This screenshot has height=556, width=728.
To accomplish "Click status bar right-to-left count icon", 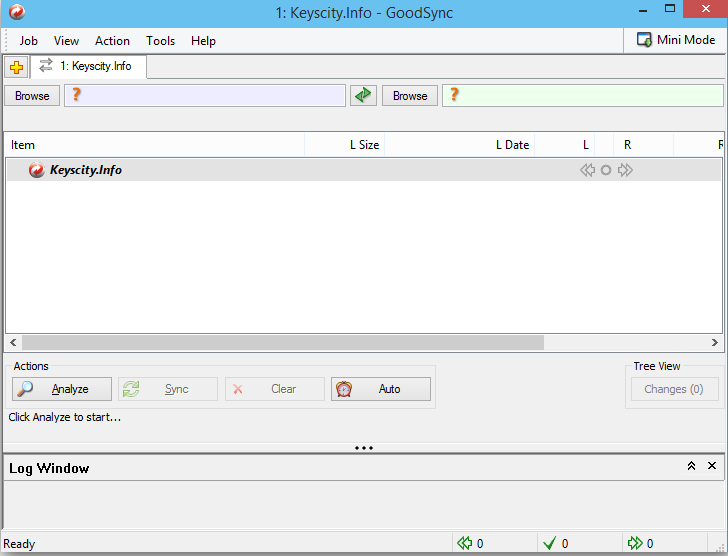I will tap(464, 543).
